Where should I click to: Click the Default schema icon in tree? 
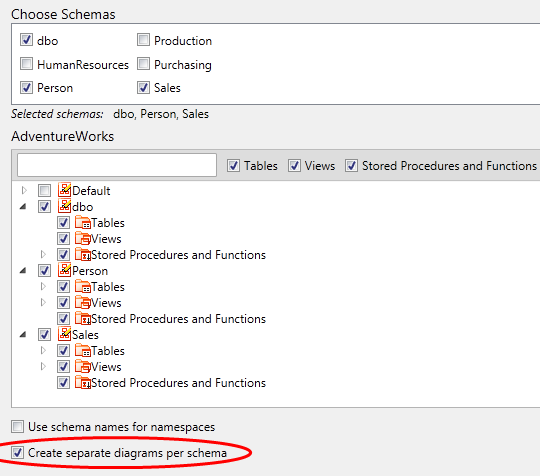click(64, 190)
